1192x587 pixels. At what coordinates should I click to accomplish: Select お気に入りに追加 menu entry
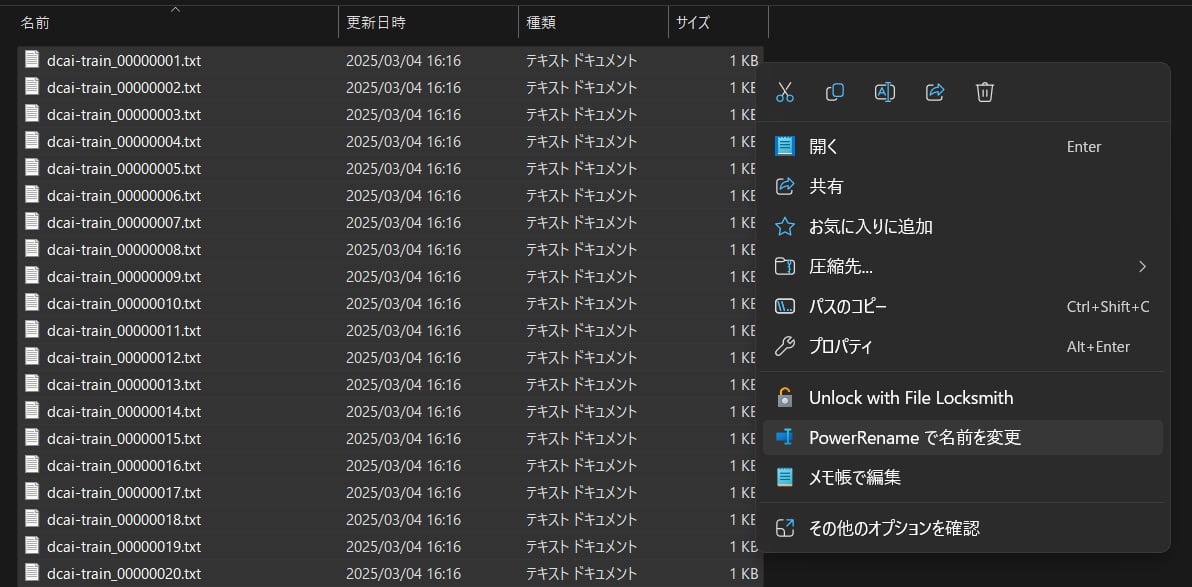point(962,227)
